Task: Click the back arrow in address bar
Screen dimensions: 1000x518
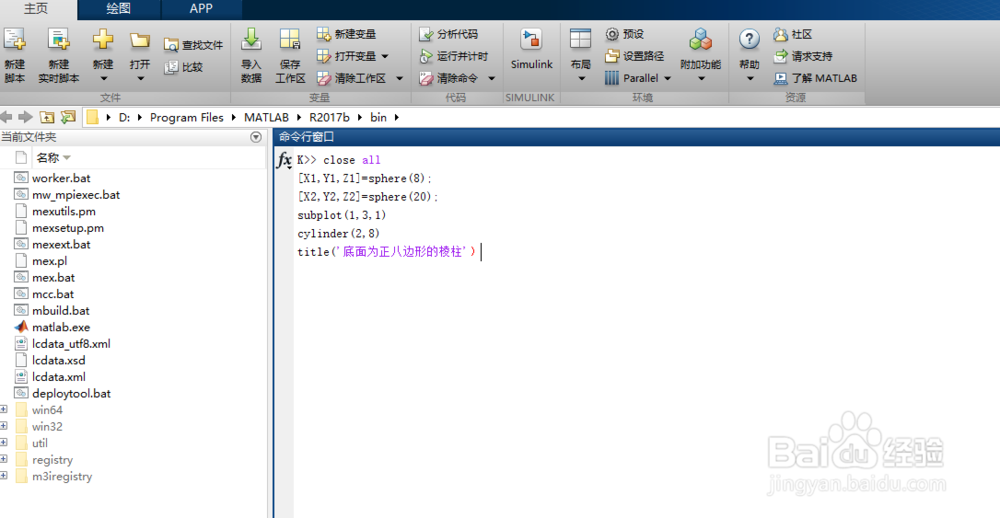Action: [x=6, y=117]
